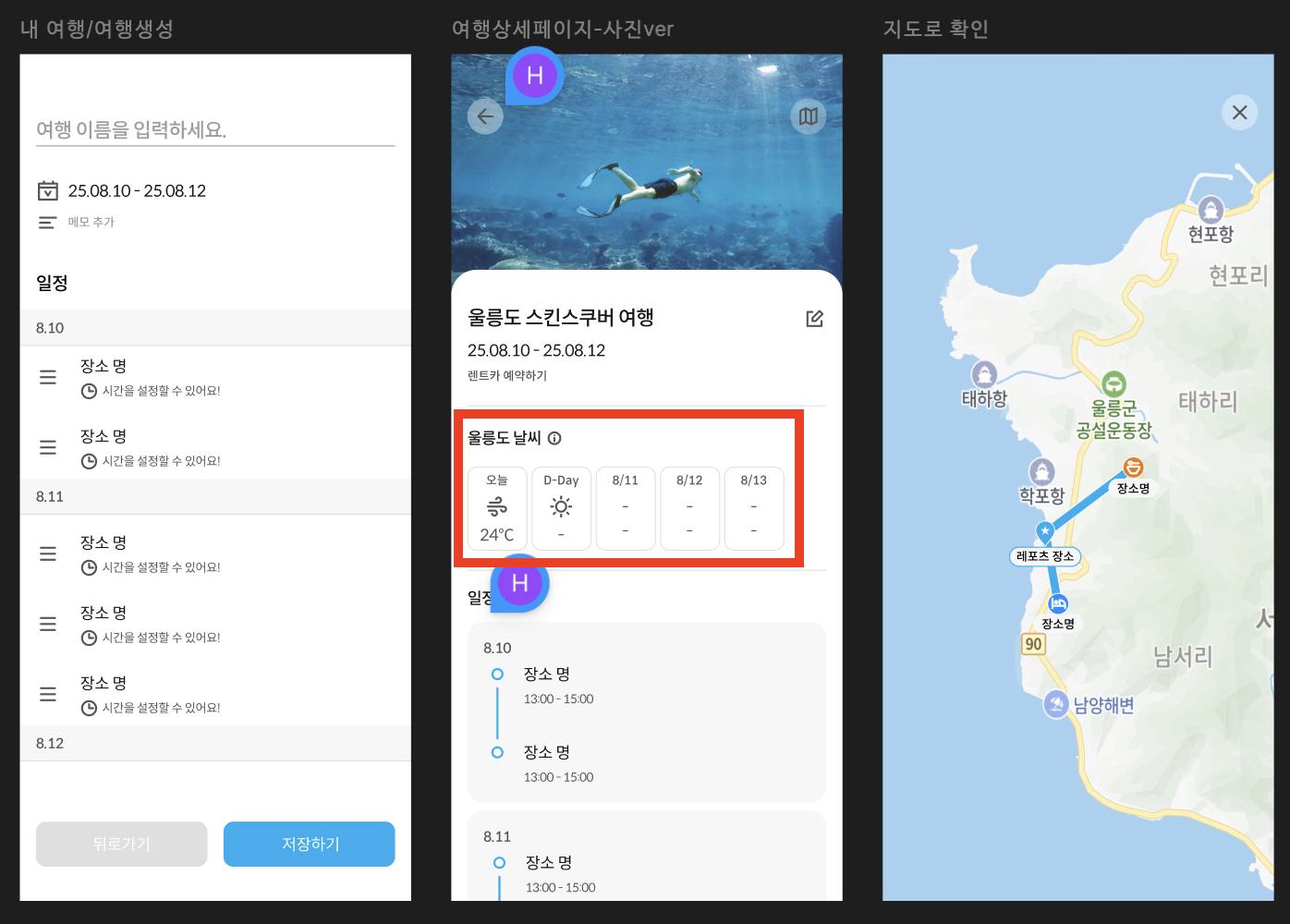
Task: Click the 뒤로가기 back button
Action: click(121, 844)
